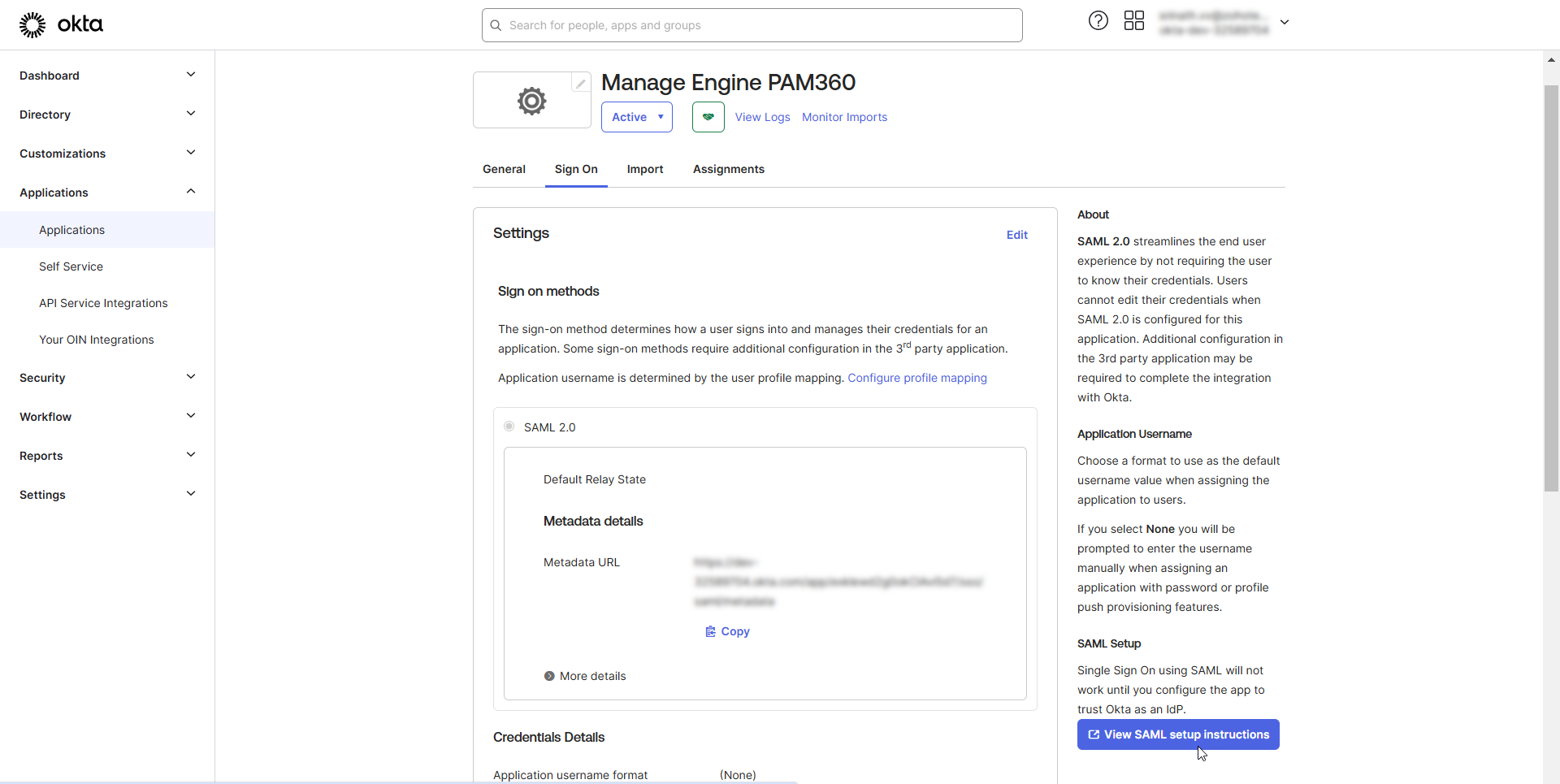Click the search for people, apps field
Viewport: 1560px width, 784px height.
click(x=752, y=25)
